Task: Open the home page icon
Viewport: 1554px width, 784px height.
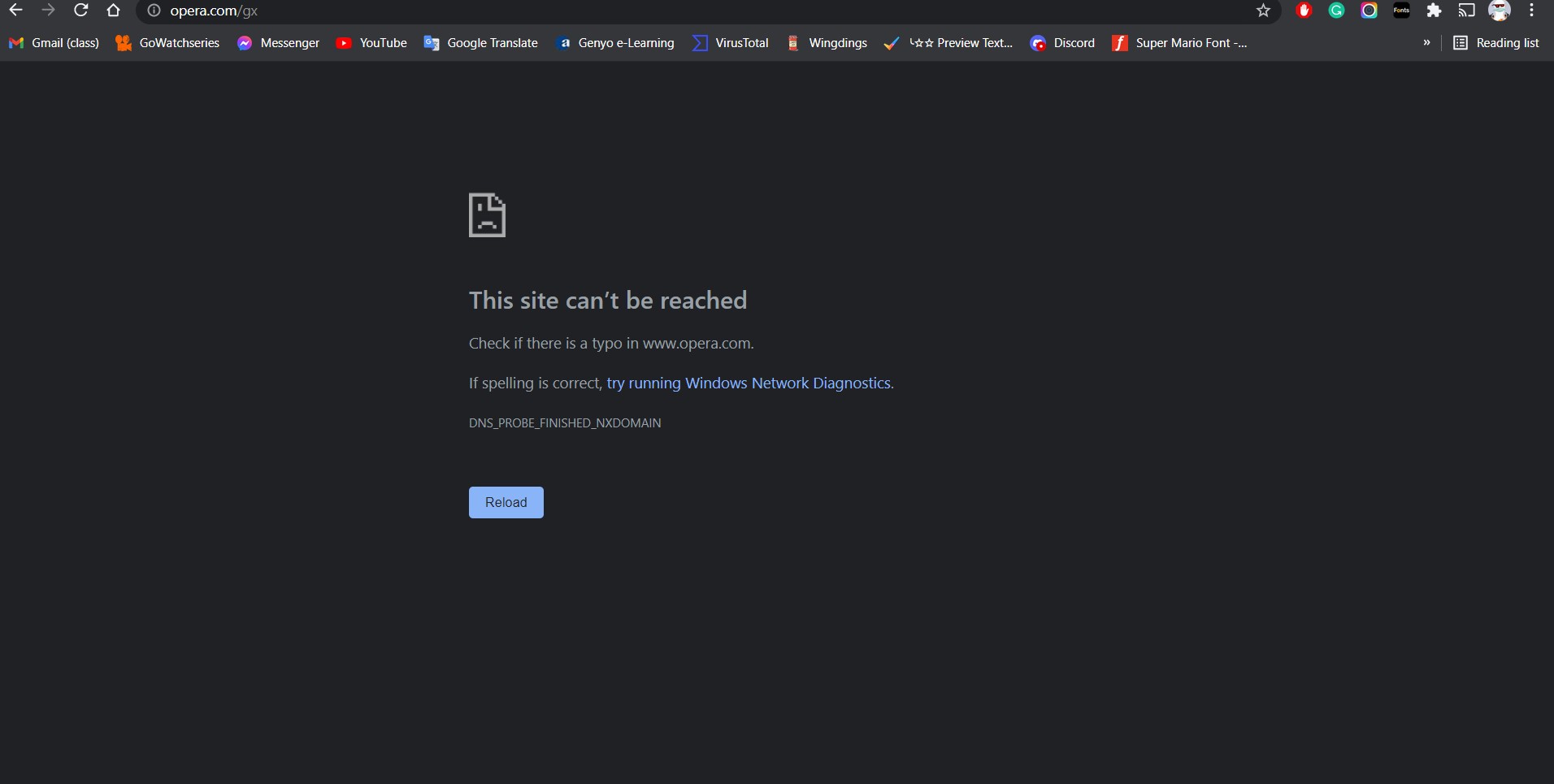Action: pos(113,11)
